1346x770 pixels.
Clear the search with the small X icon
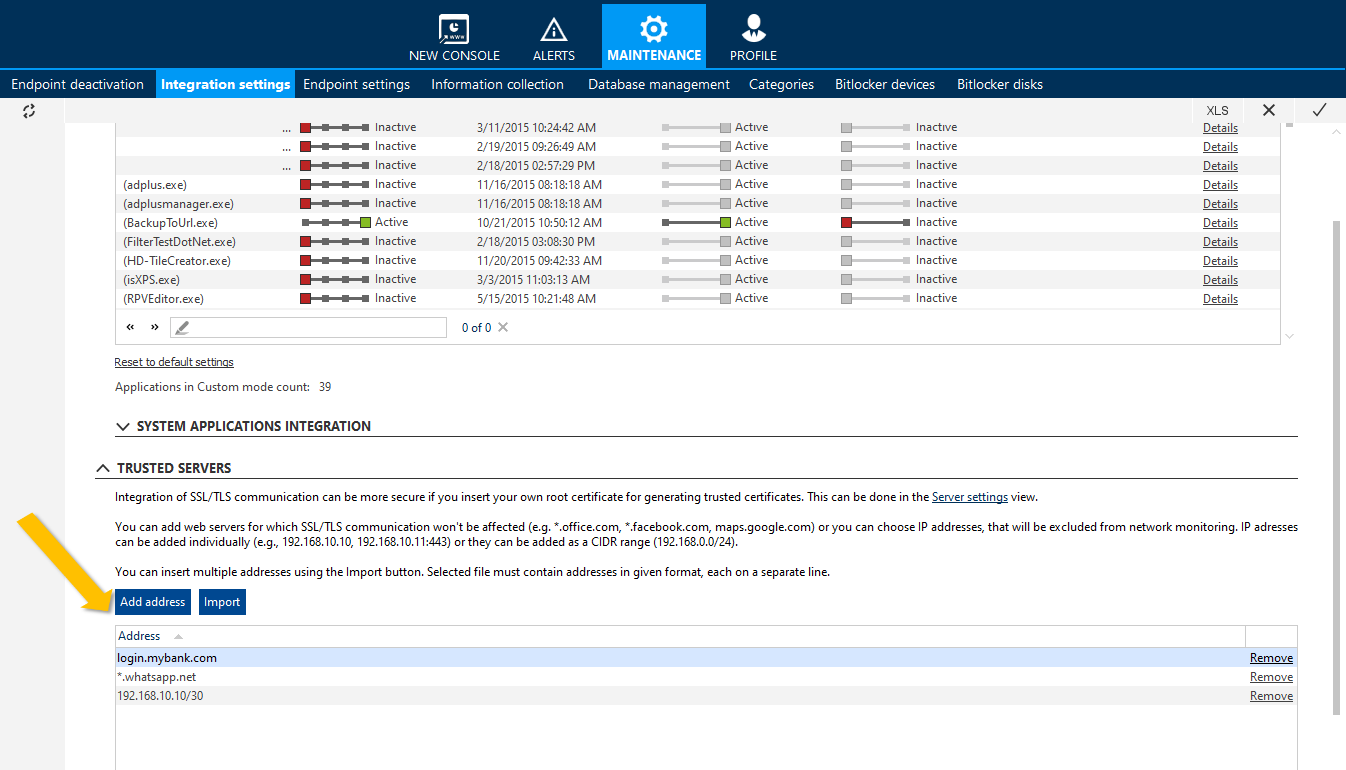(x=502, y=327)
